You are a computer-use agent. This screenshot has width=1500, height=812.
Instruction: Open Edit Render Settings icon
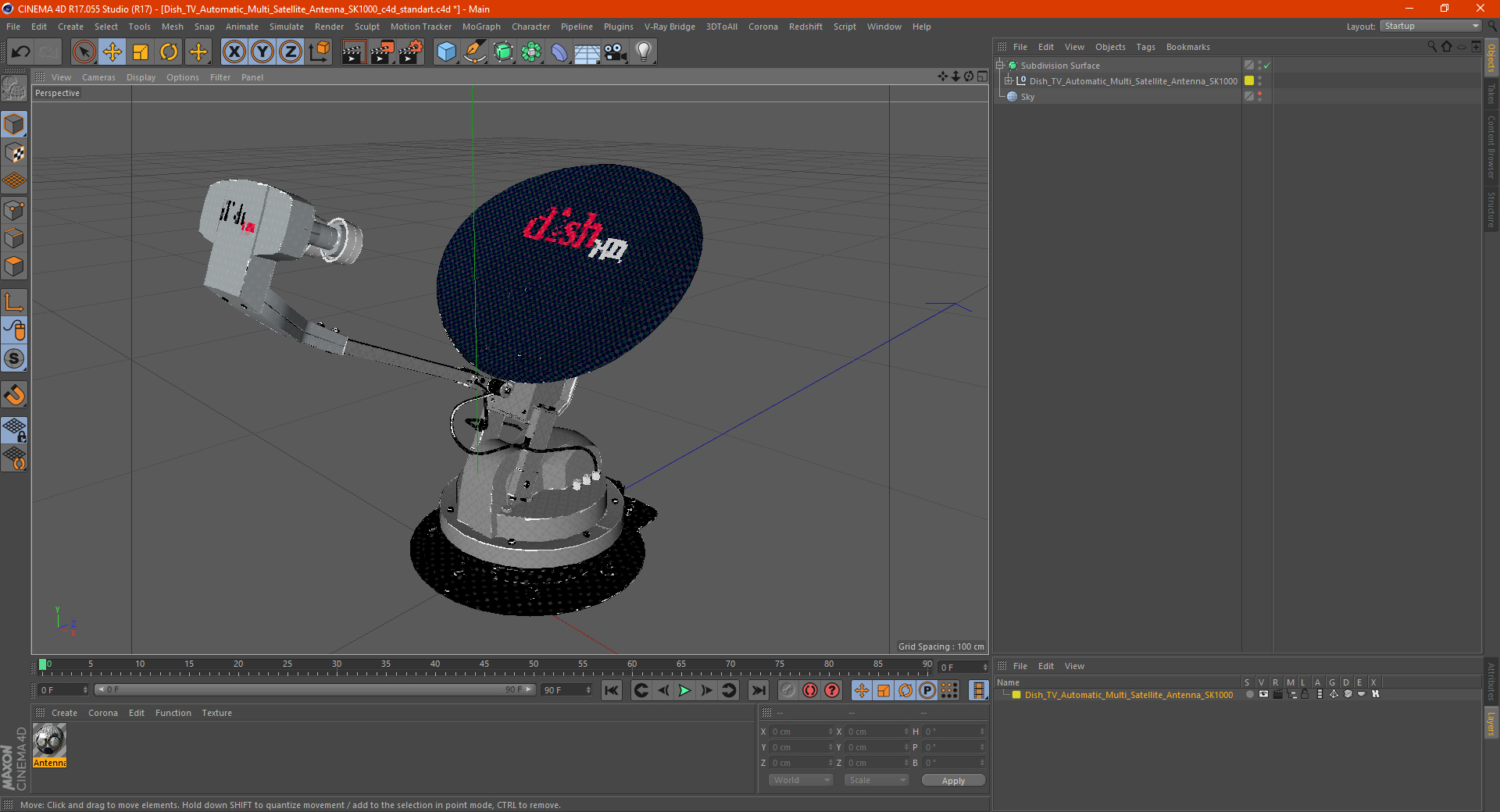point(410,52)
